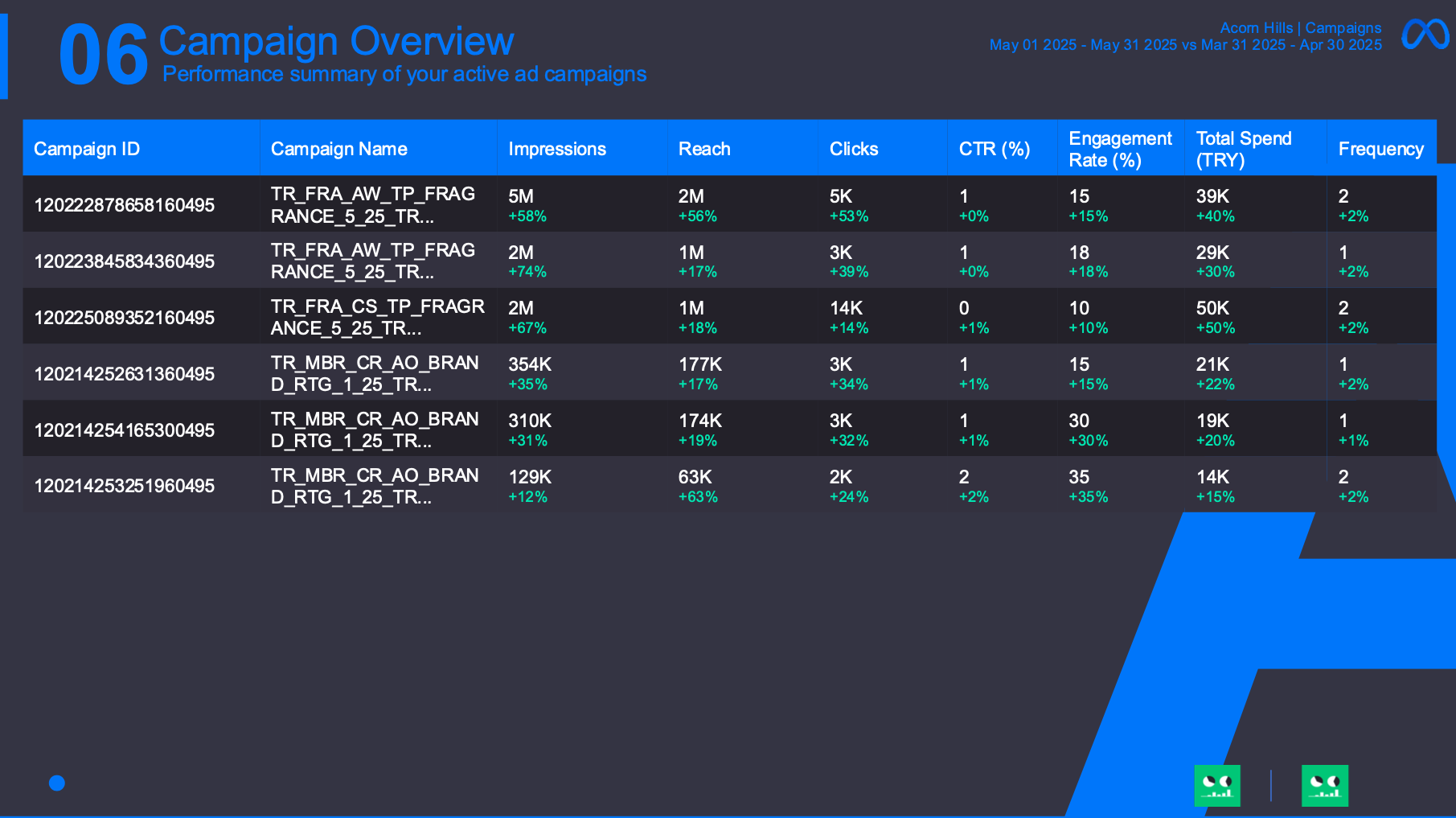Viewport: 1456px width, 818px height.
Task: Select campaign ID 120214253251960495
Action: [125, 486]
